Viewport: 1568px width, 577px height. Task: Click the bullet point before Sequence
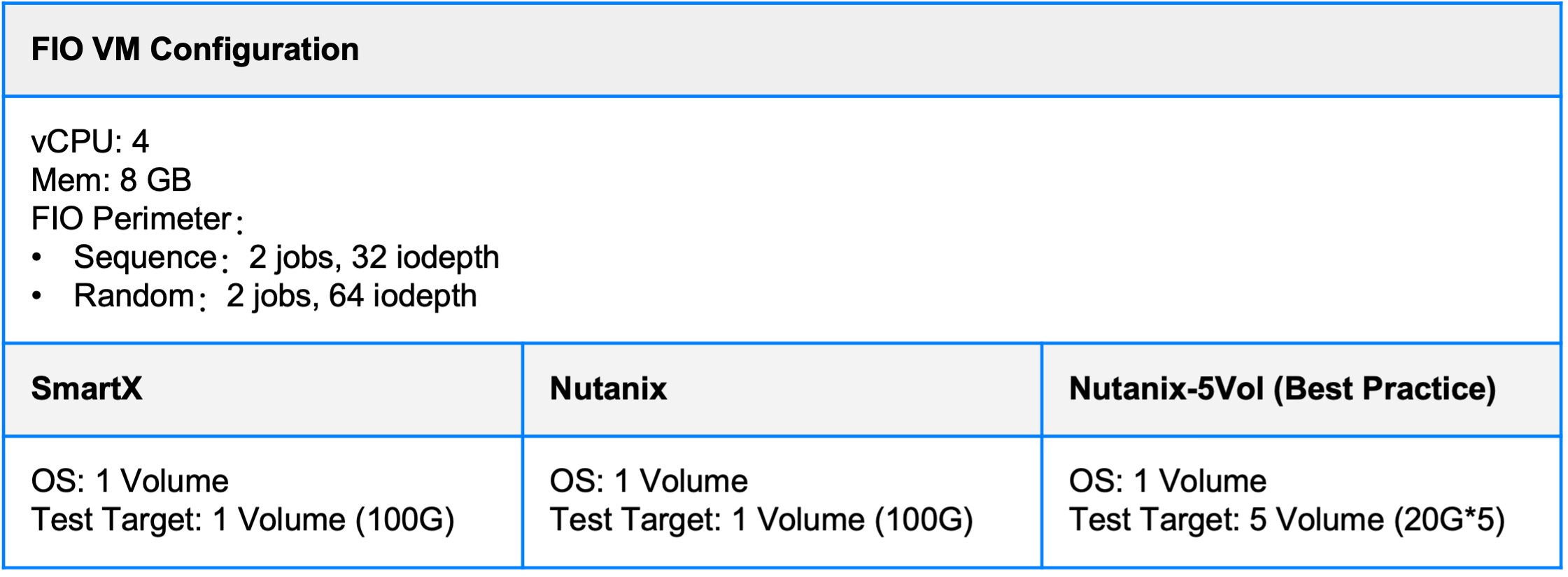click(37, 257)
